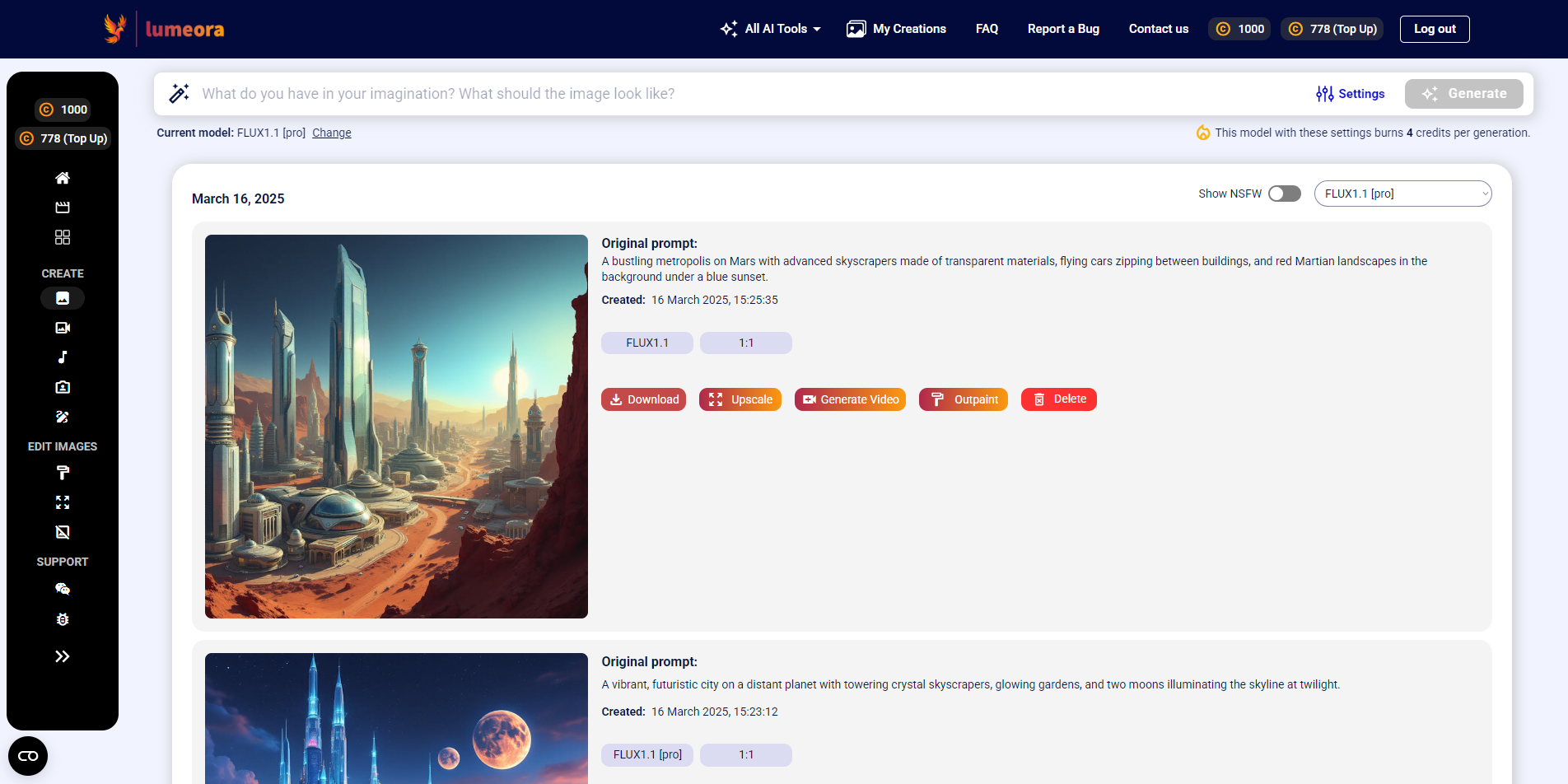
Task: Select the image creation icon under CREATE
Action: 63,298
